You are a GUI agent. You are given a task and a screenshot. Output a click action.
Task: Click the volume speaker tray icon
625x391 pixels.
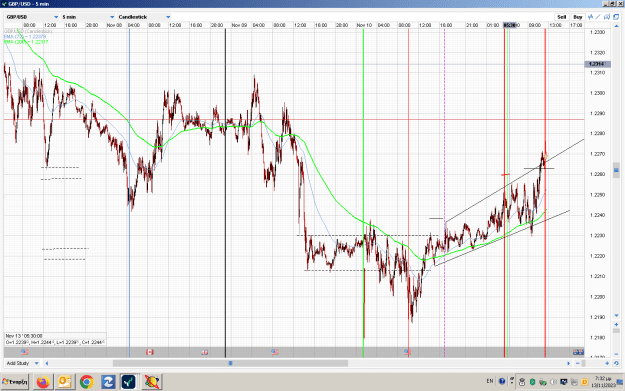pos(553,382)
